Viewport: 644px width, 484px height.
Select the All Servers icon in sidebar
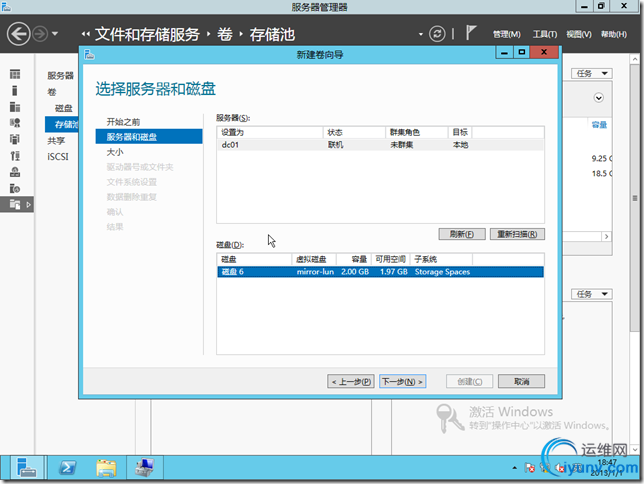tap(15, 107)
